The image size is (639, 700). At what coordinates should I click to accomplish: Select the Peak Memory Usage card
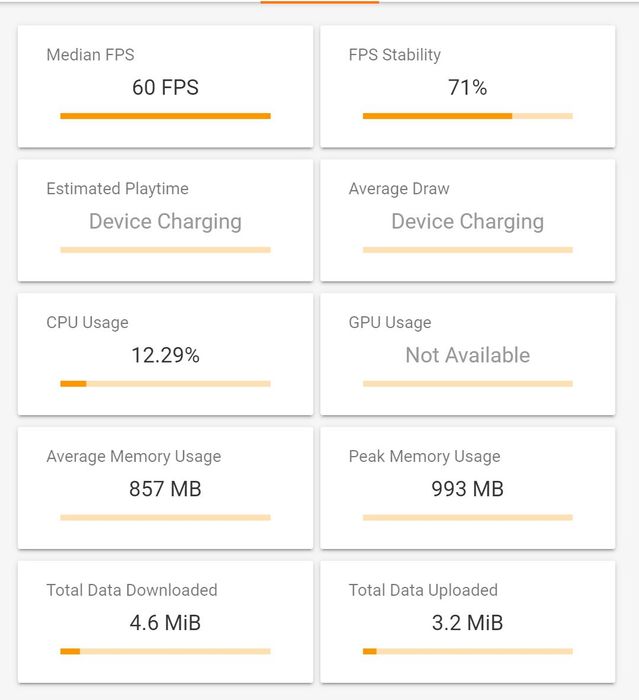pos(468,488)
